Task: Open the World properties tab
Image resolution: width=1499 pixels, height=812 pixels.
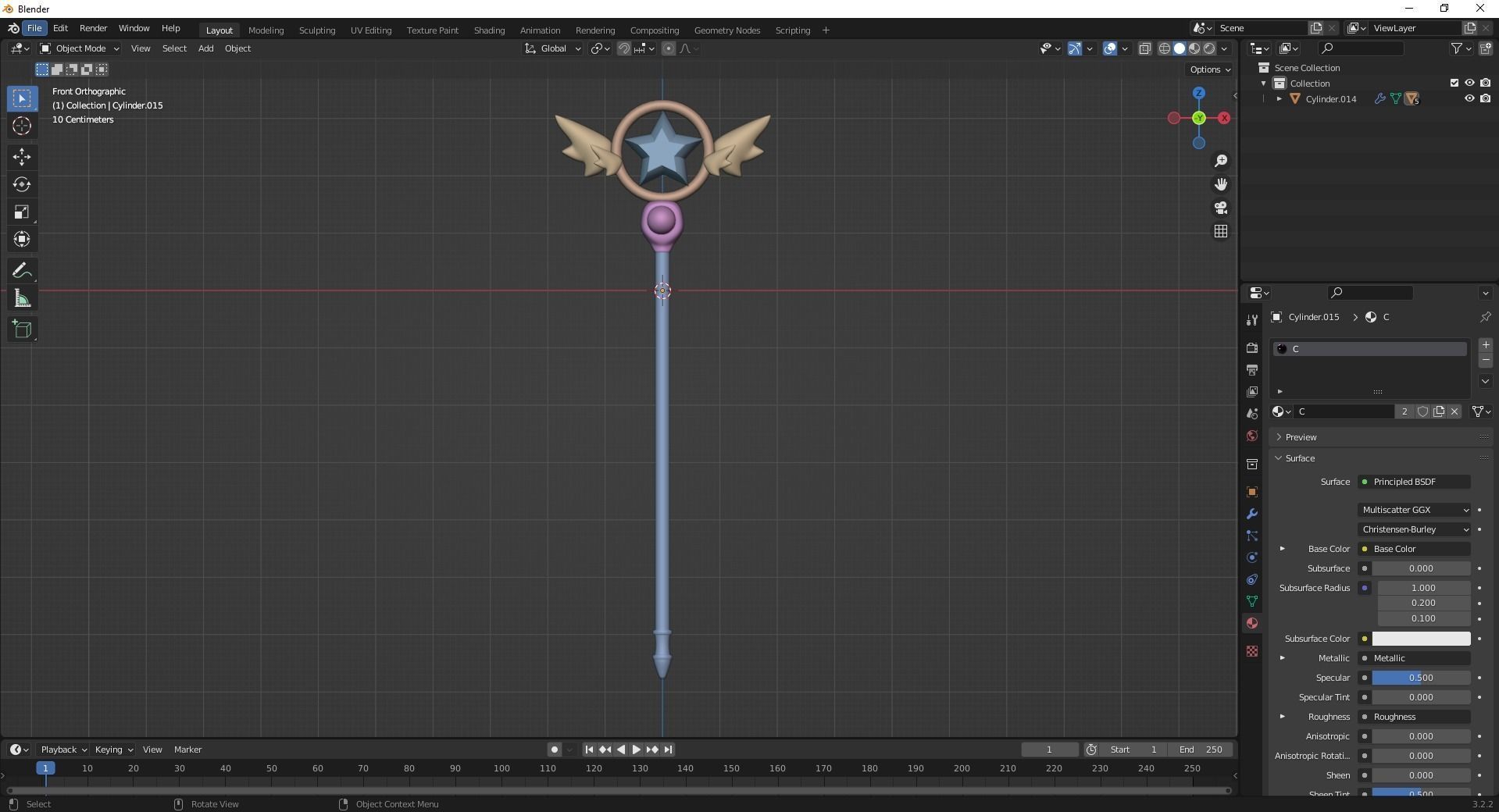Action: [1252, 436]
